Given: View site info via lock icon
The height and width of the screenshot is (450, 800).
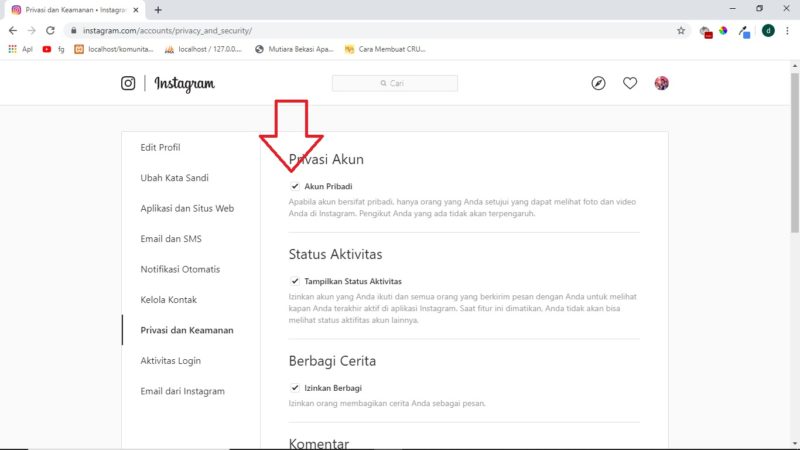Looking at the screenshot, I should (73, 31).
